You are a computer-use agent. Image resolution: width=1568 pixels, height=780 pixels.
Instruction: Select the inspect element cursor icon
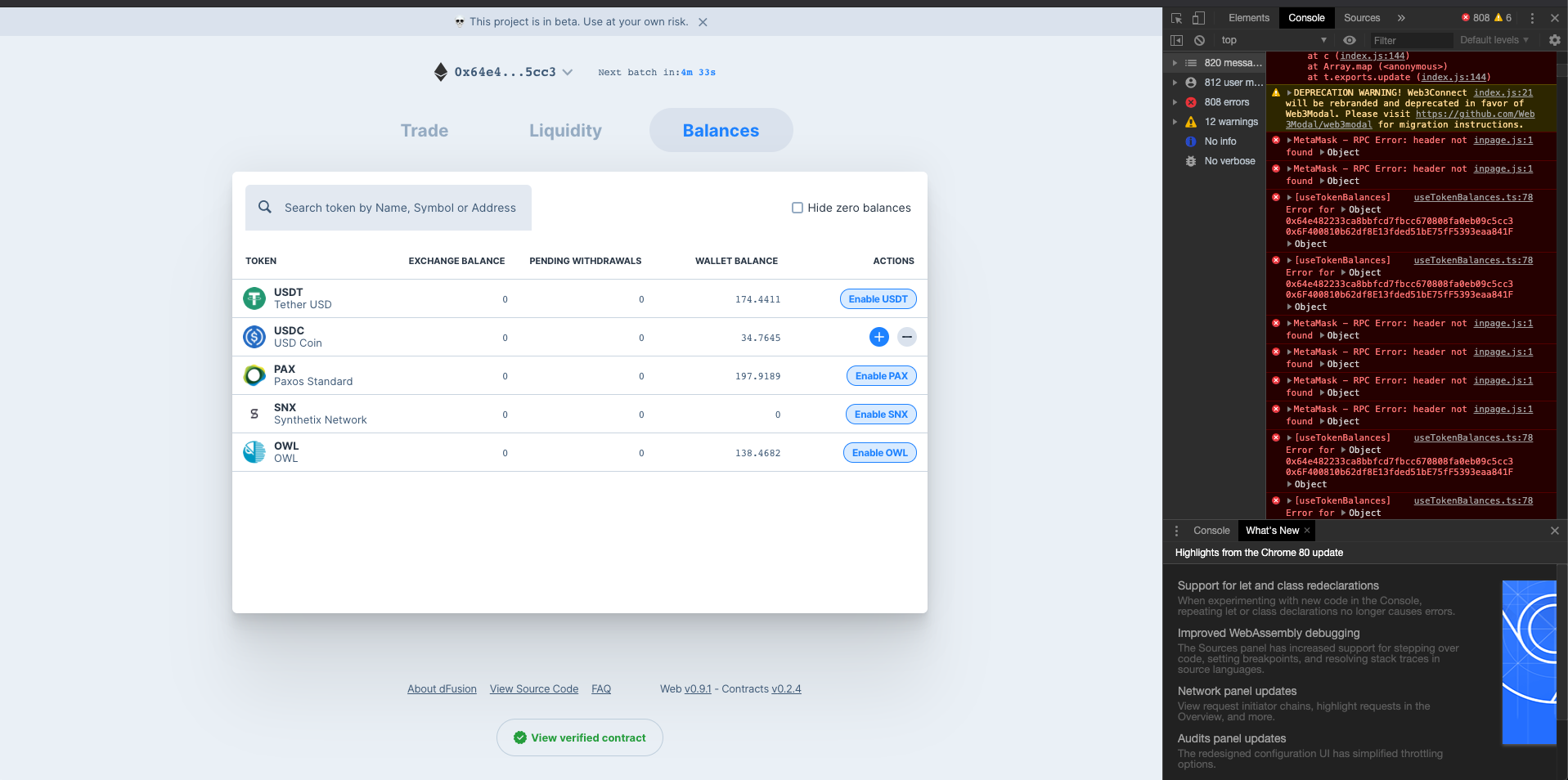(x=1175, y=17)
